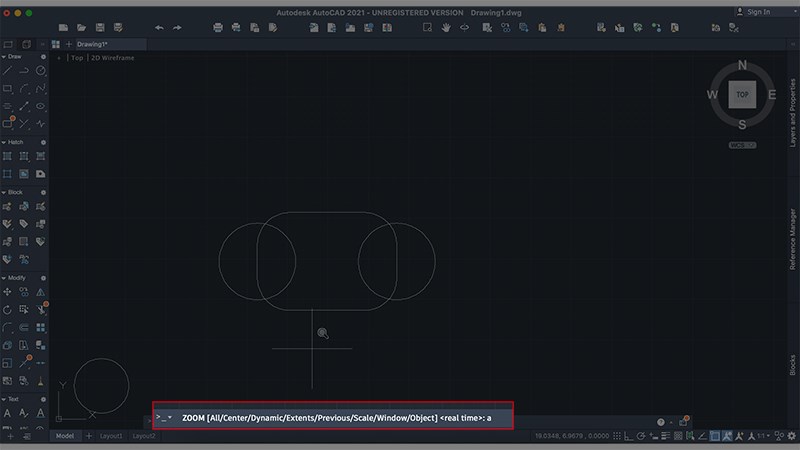Collapse the Block panel
The image size is (800, 450).
(x=4, y=192)
